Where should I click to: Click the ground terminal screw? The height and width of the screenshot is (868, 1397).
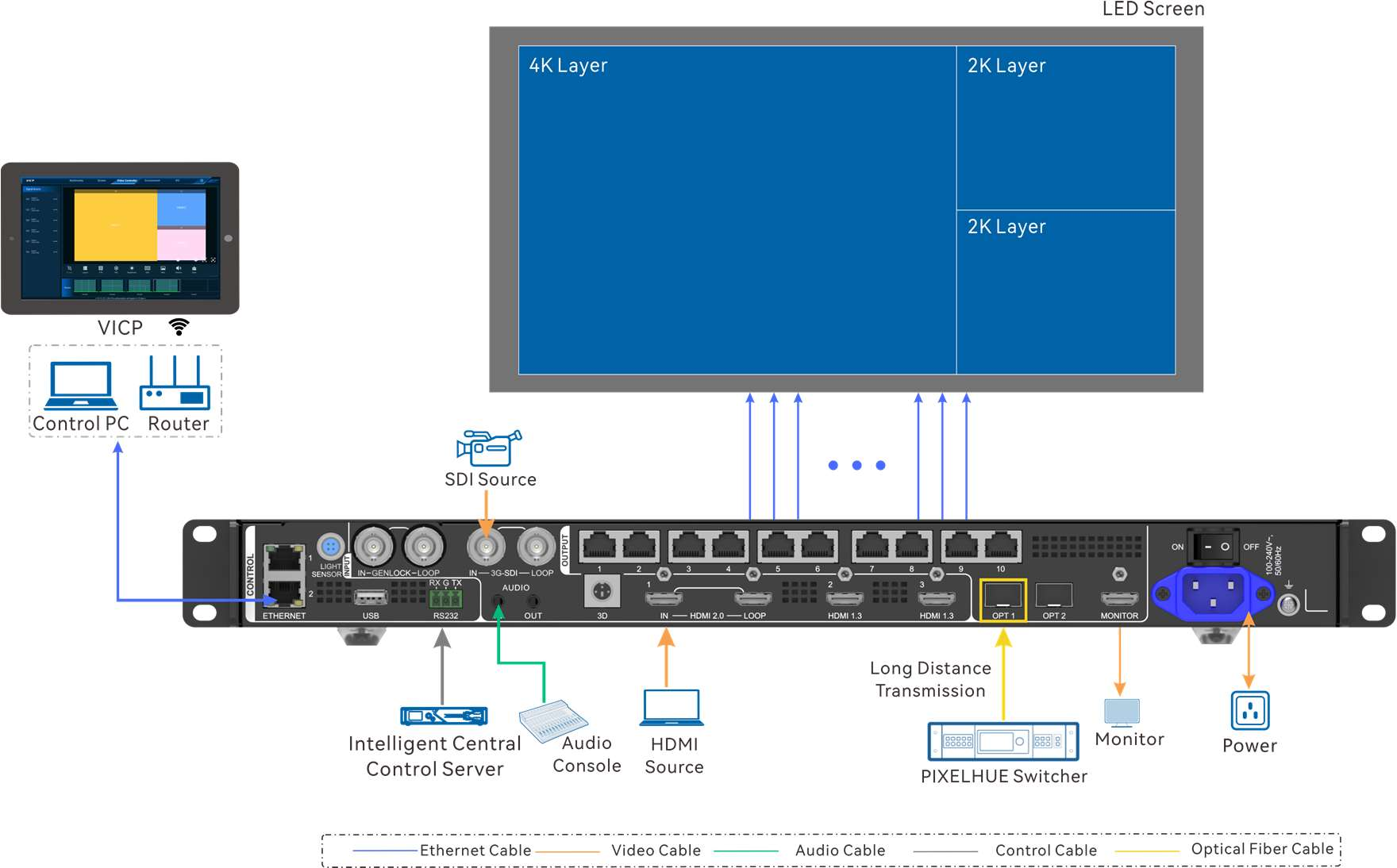pos(1288,605)
